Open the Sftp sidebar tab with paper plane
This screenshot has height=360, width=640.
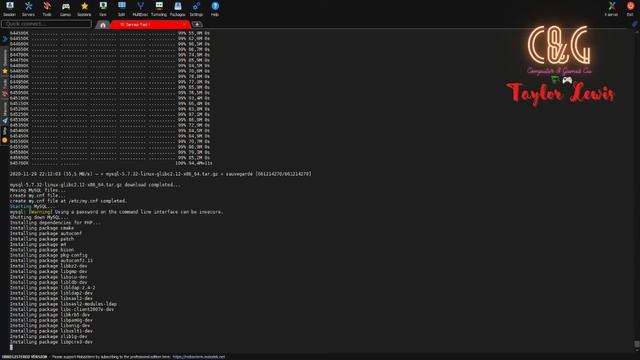pos(5,113)
